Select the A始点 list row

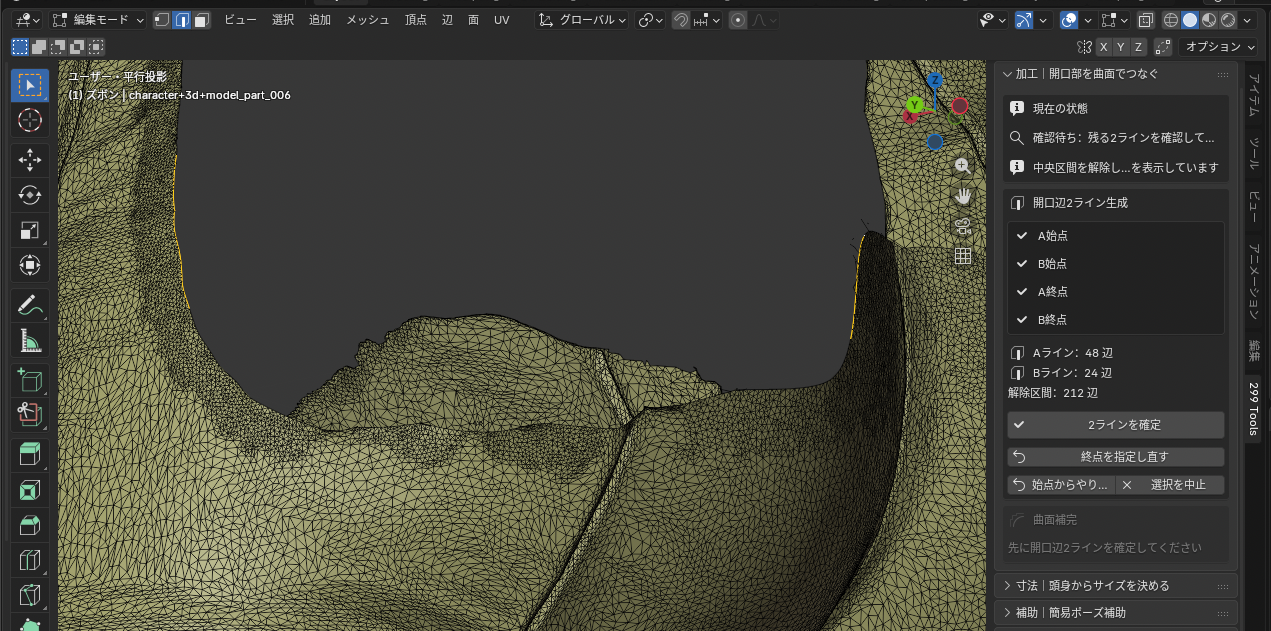coord(1116,236)
